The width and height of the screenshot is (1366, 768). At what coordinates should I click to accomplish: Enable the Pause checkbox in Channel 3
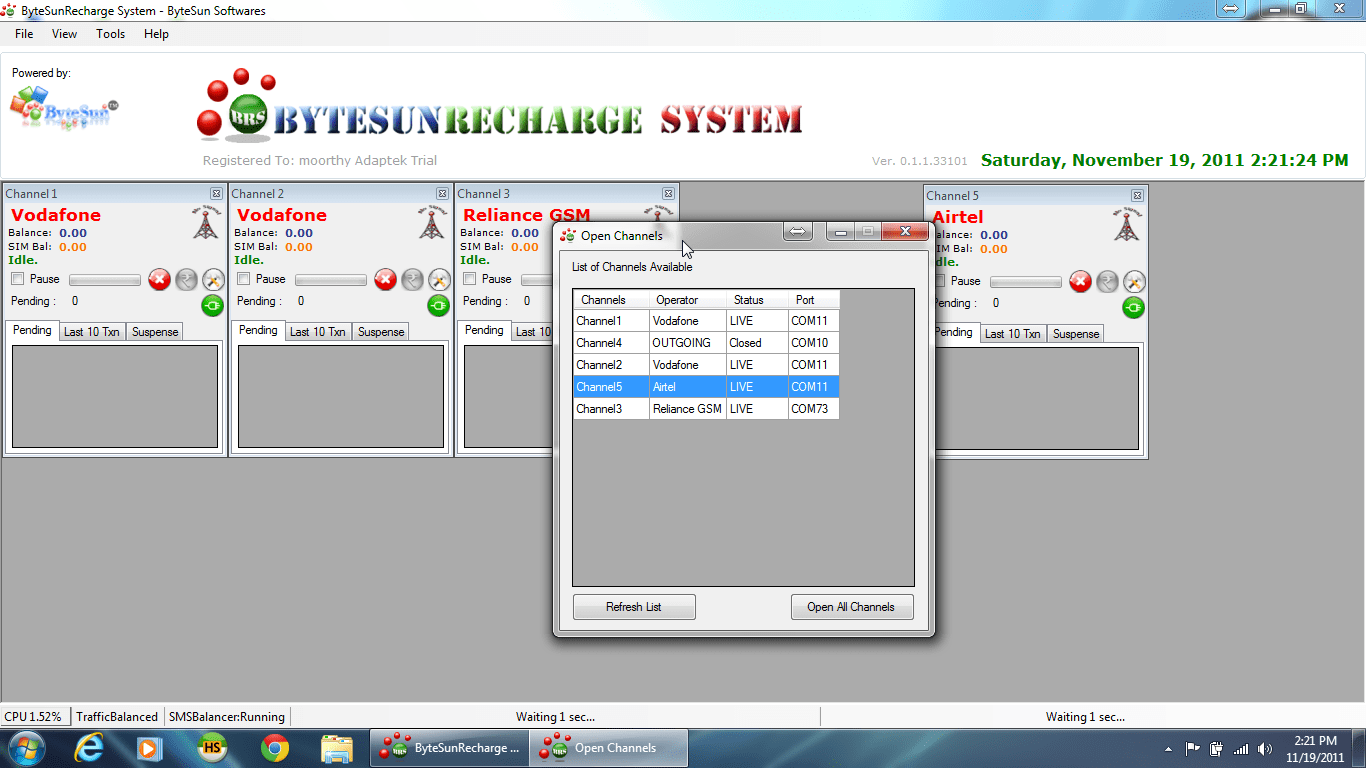point(469,279)
